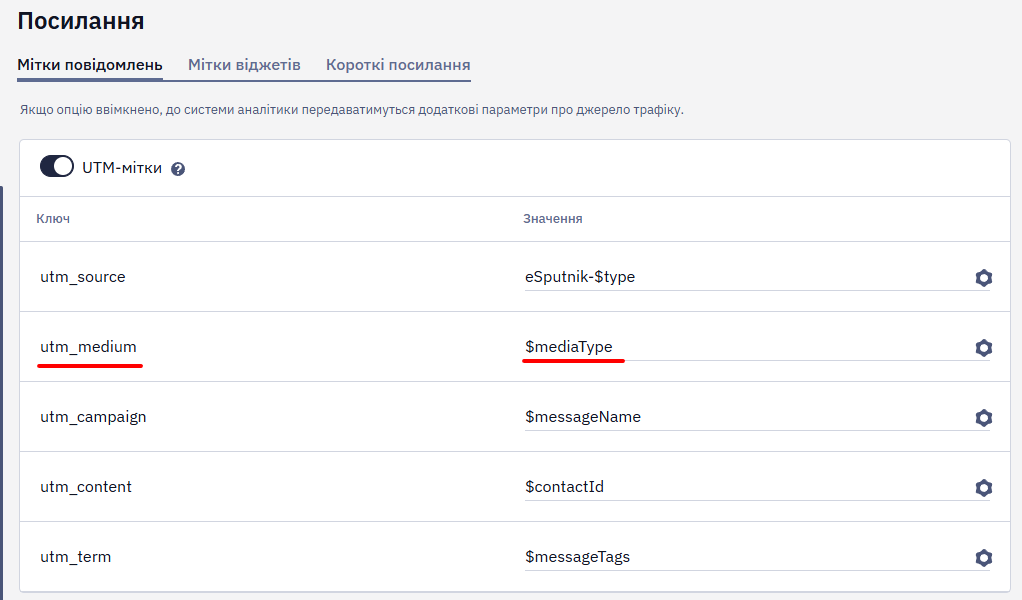Click the Значення column header
The height and width of the screenshot is (600, 1022).
553,219
